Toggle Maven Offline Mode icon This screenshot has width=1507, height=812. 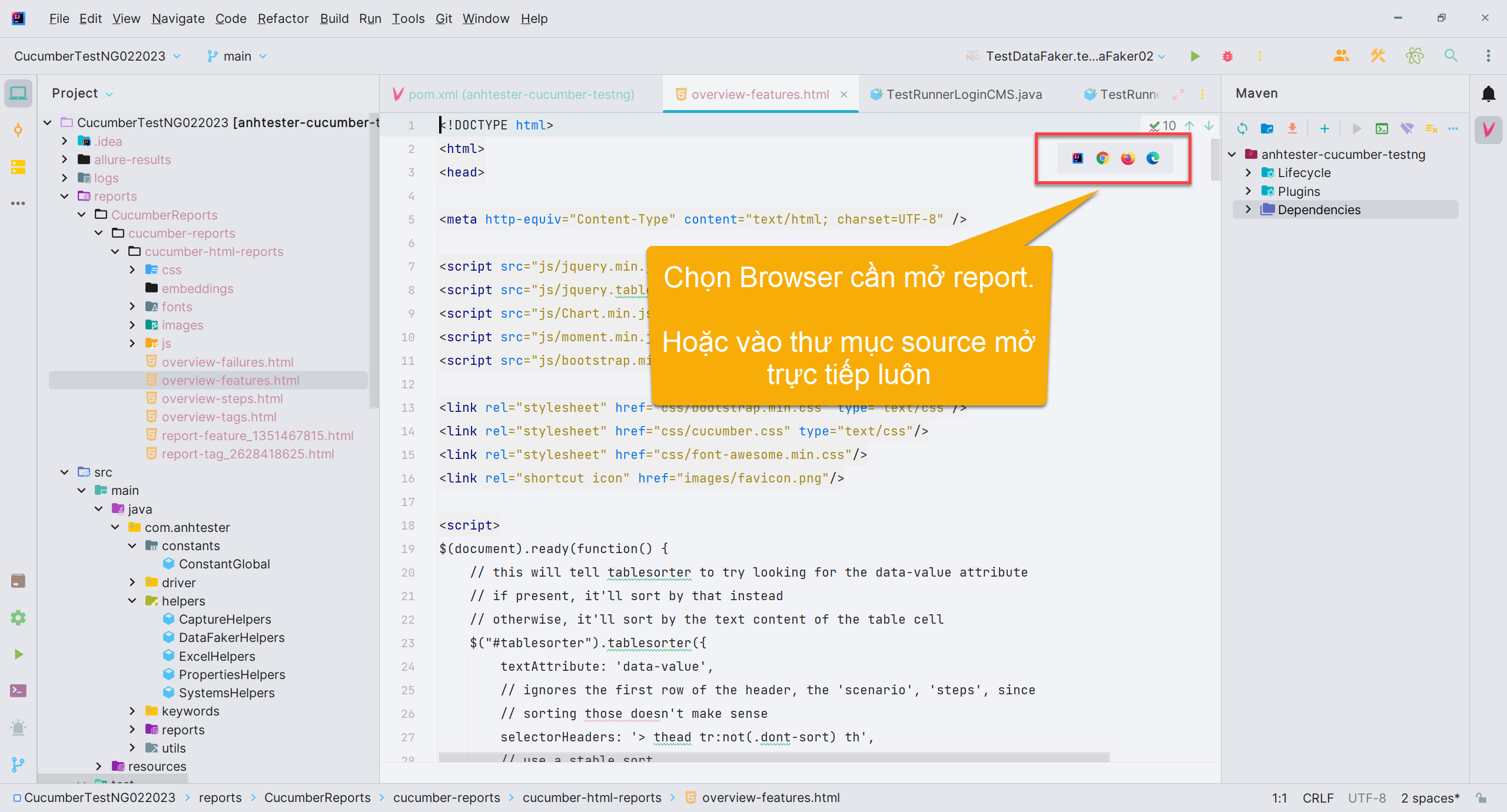[1407, 128]
